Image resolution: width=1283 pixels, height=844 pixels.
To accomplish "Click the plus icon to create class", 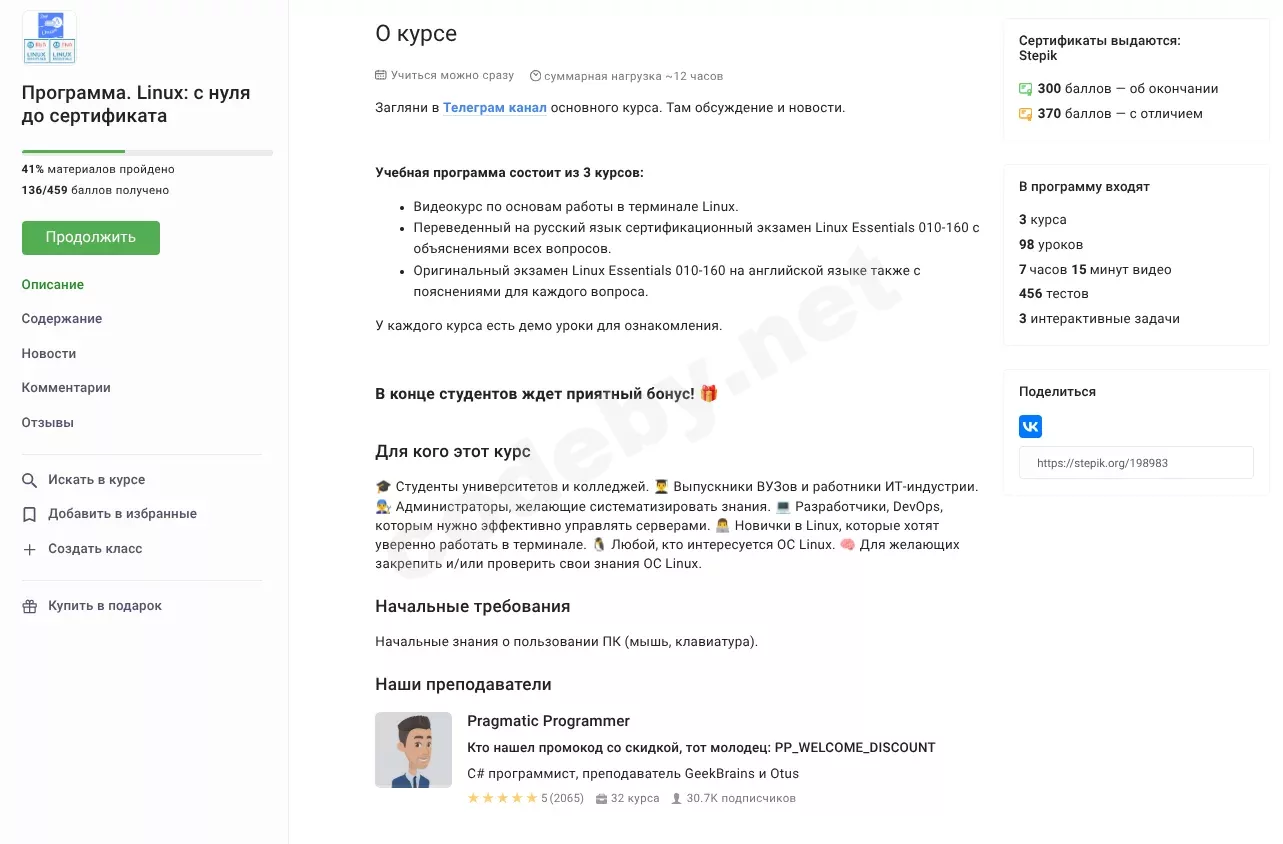I will click(30, 549).
